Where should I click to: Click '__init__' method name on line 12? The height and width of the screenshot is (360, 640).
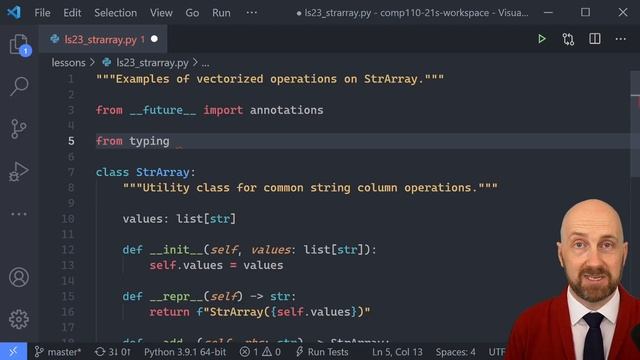176,250
